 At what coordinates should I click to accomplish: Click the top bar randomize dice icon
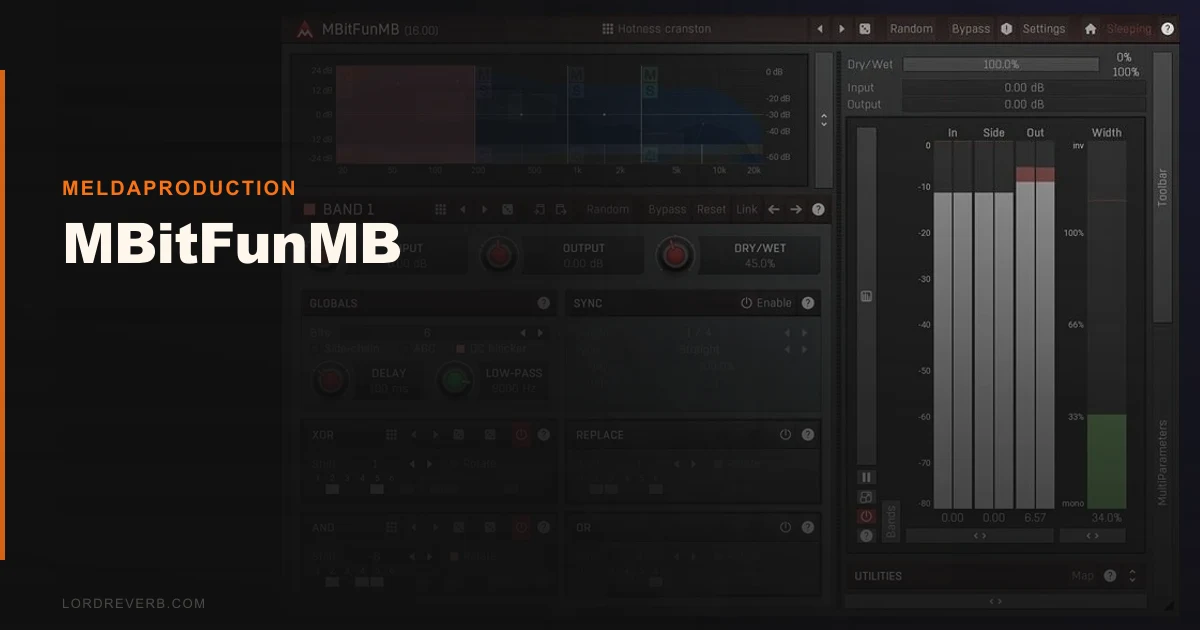(864, 29)
